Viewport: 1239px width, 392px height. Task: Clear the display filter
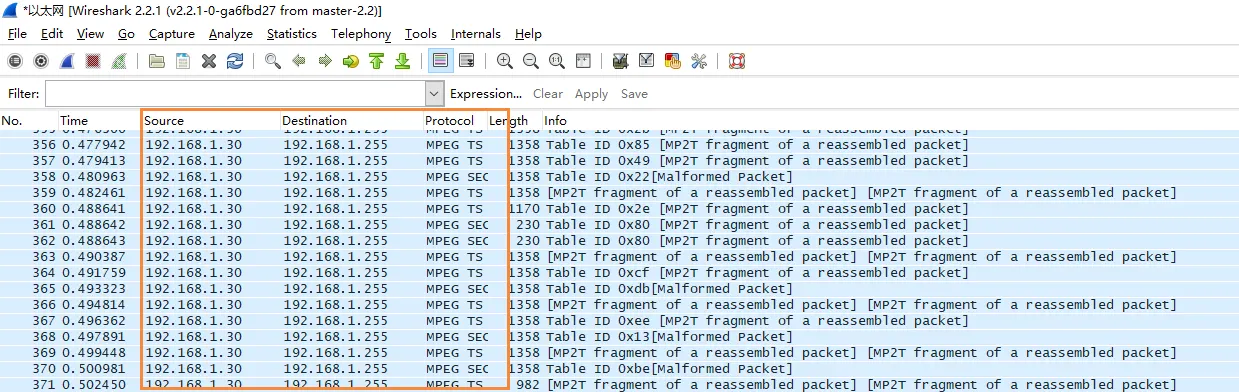click(x=548, y=94)
